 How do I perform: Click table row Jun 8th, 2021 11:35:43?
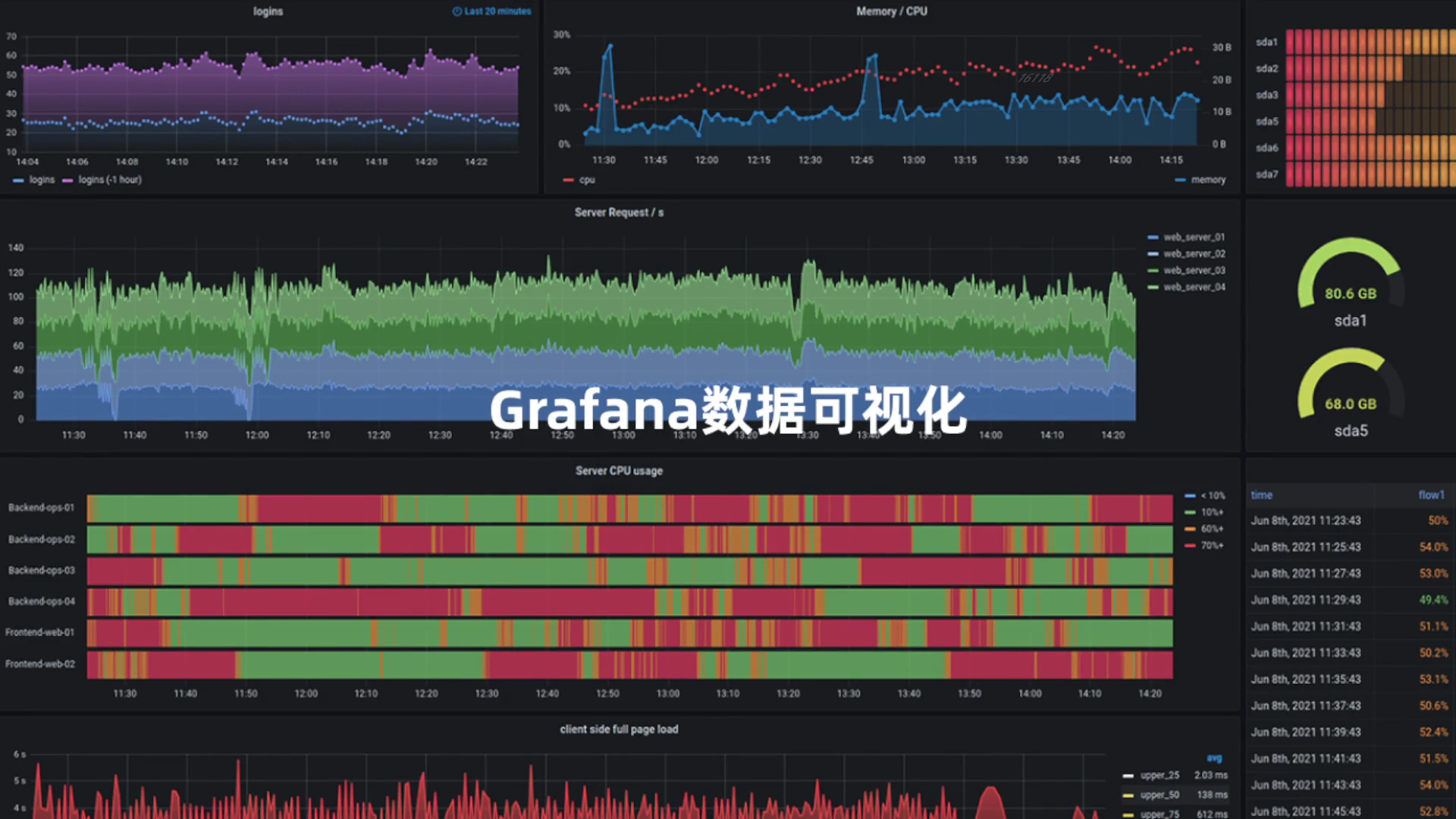coord(1350,679)
